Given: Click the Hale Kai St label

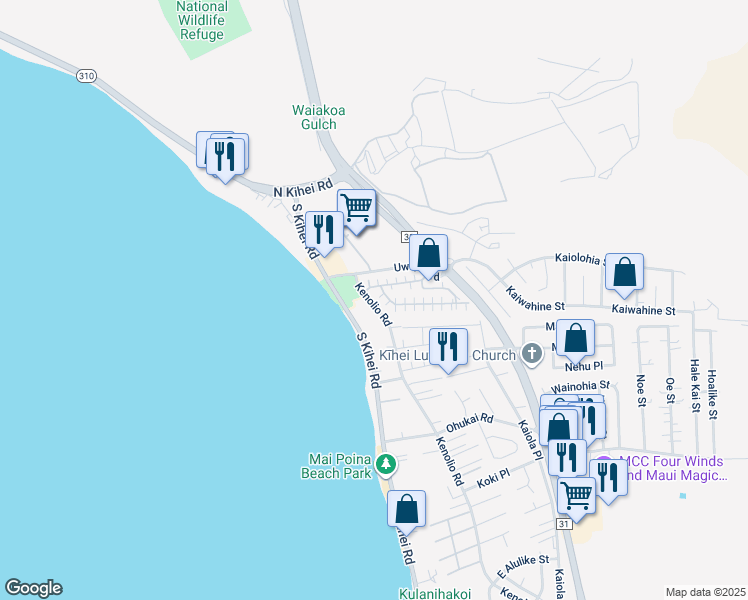Looking at the screenshot, I should 695,386.
